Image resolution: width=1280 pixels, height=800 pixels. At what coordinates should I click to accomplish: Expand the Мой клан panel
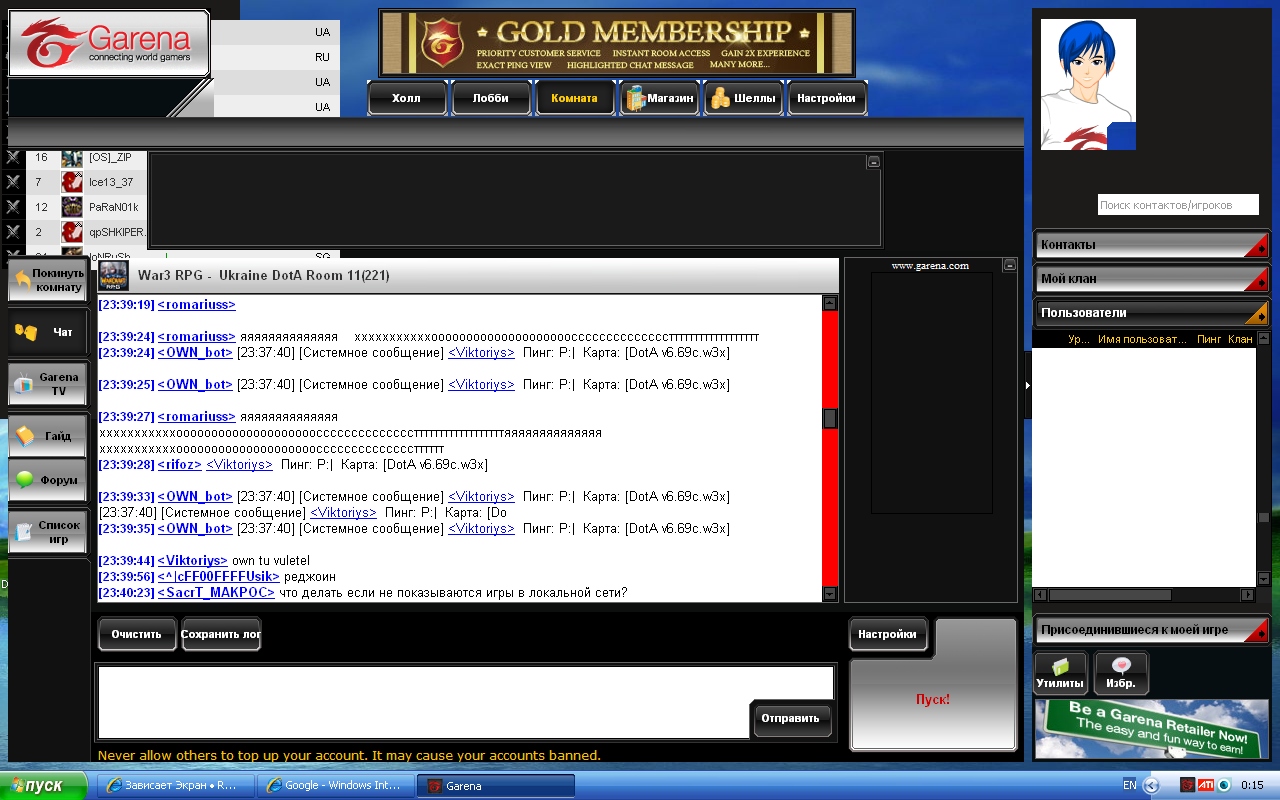(1151, 279)
